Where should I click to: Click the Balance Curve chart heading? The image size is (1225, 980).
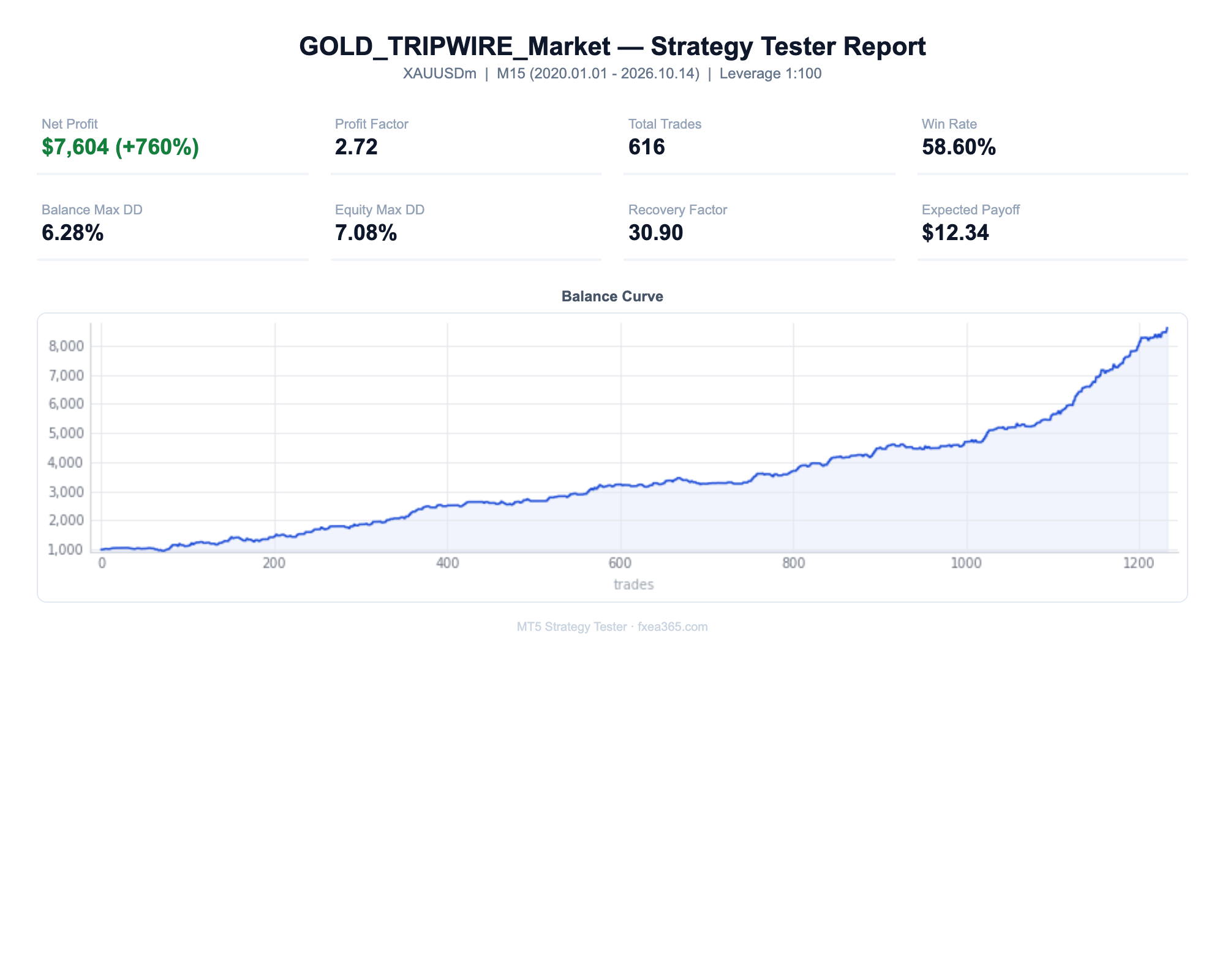coord(612,297)
